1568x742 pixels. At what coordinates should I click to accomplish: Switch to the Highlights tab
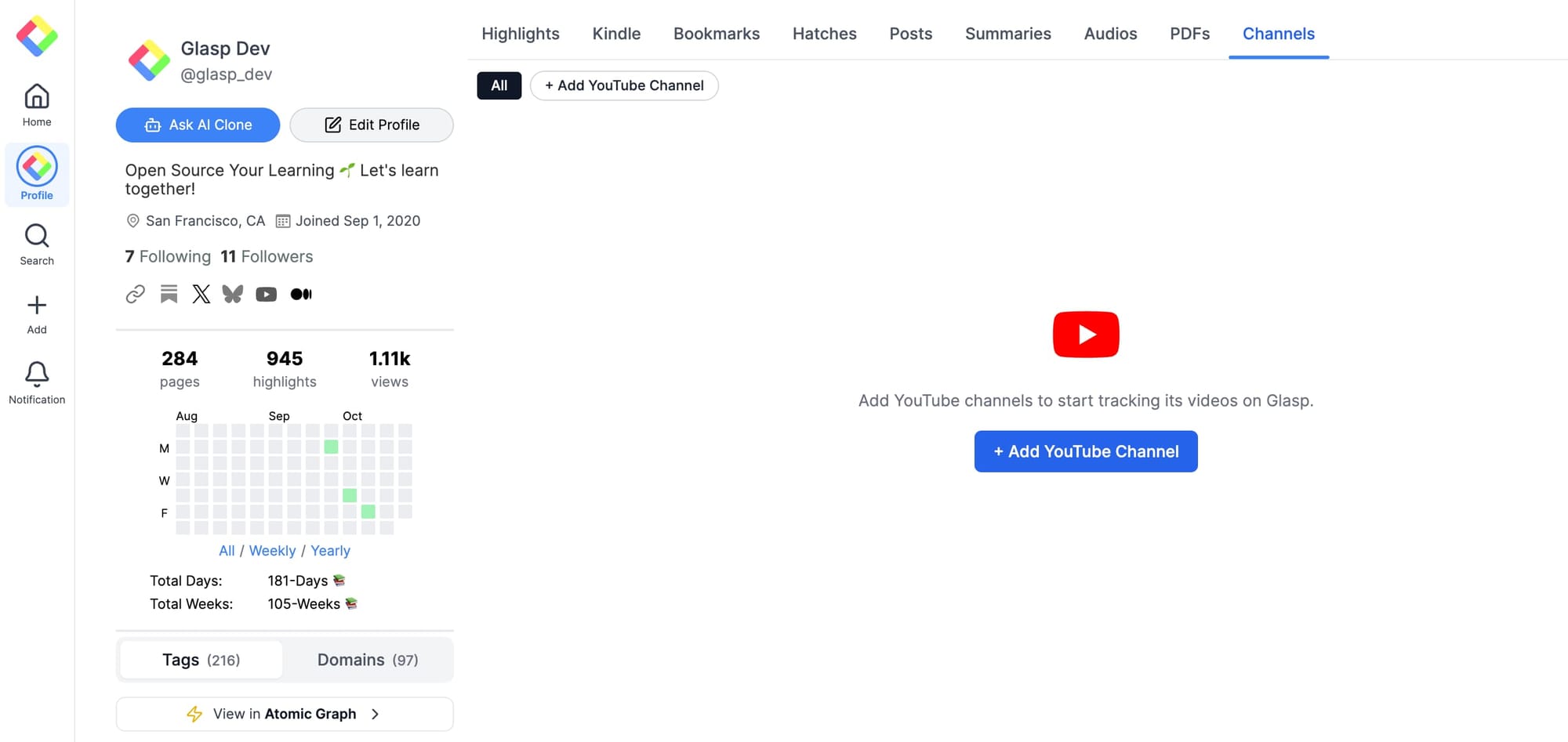click(x=520, y=34)
